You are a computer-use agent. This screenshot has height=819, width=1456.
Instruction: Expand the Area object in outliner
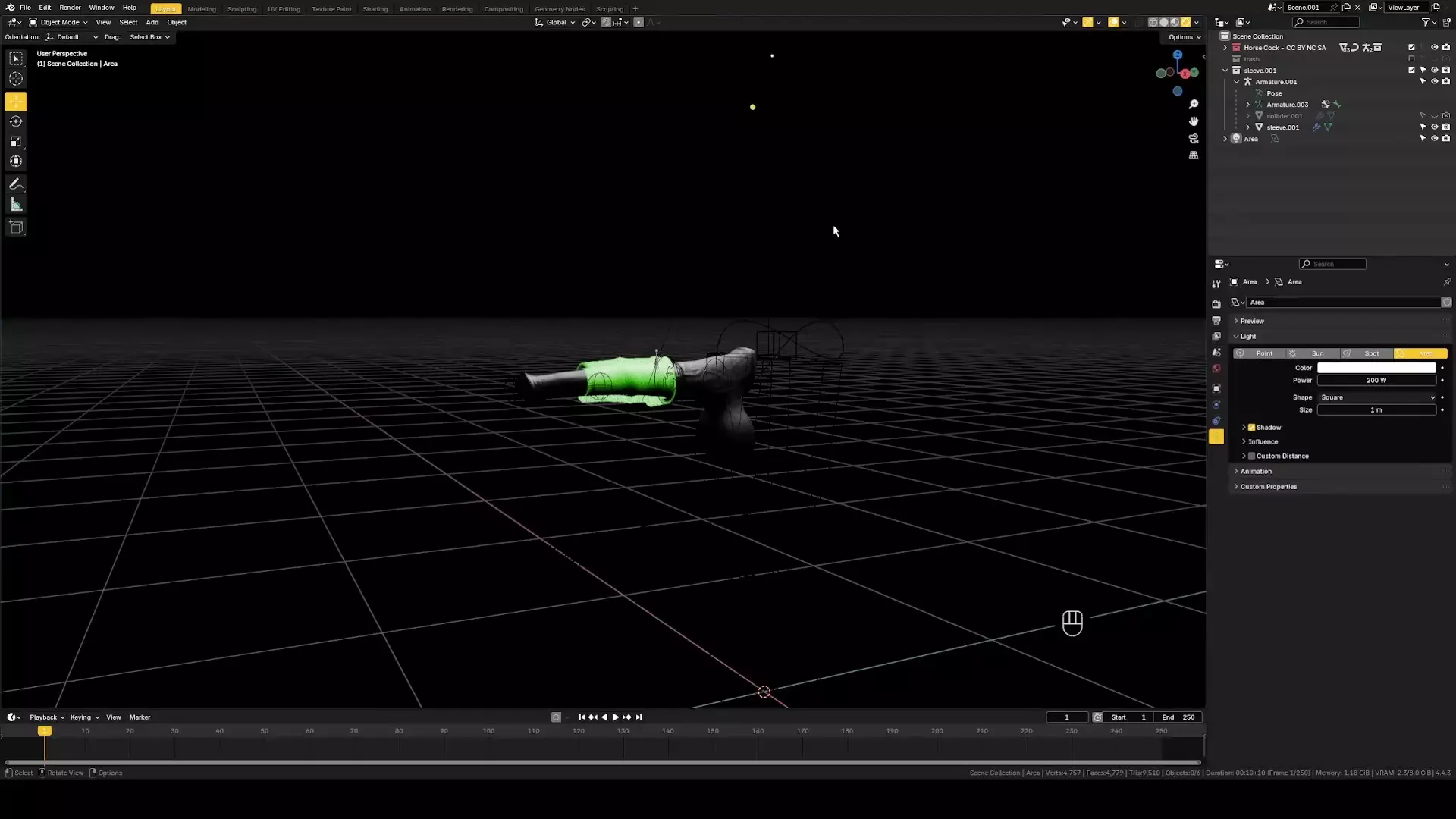(1225, 139)
